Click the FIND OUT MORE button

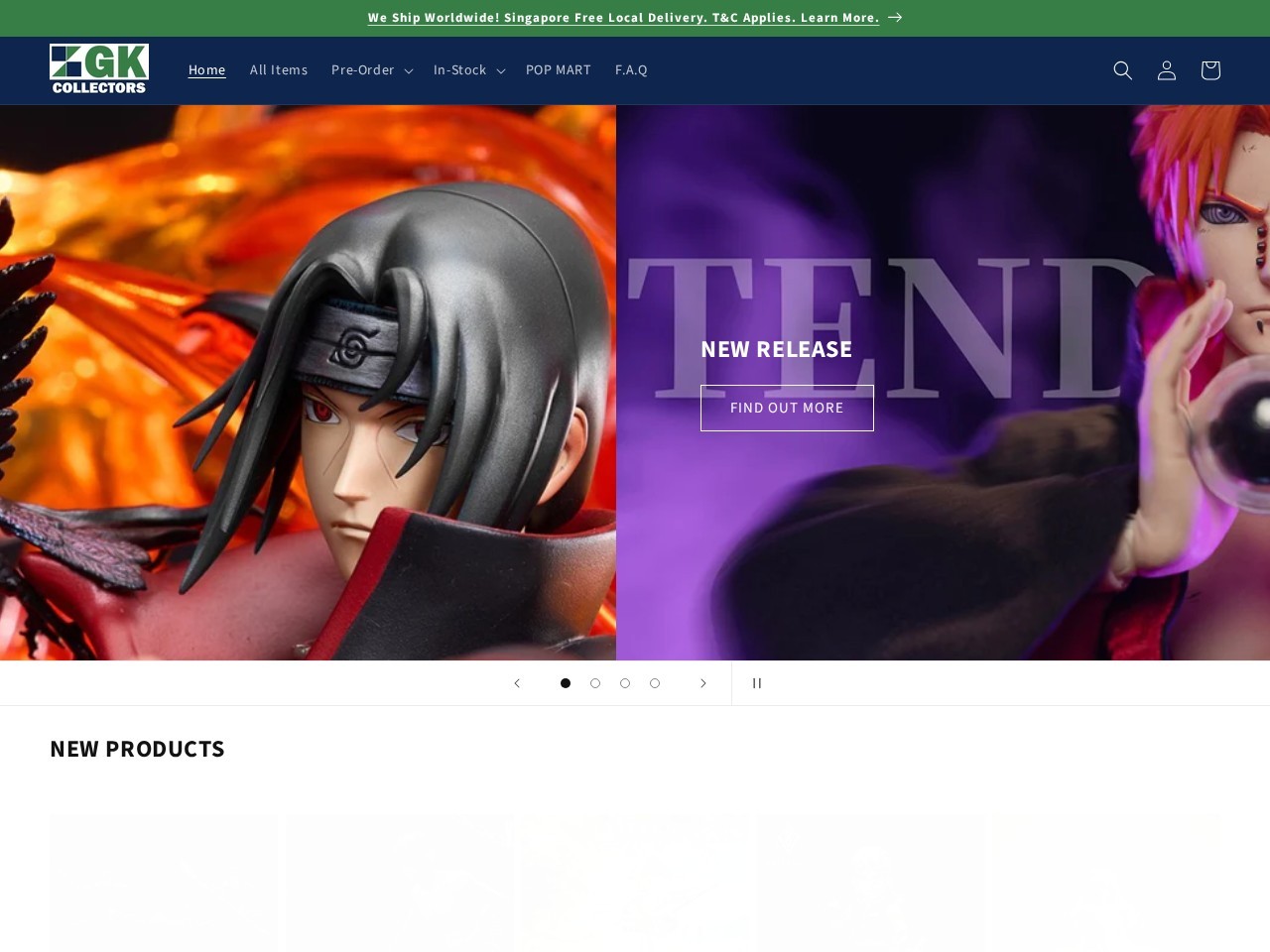click(x=787, y=408)
